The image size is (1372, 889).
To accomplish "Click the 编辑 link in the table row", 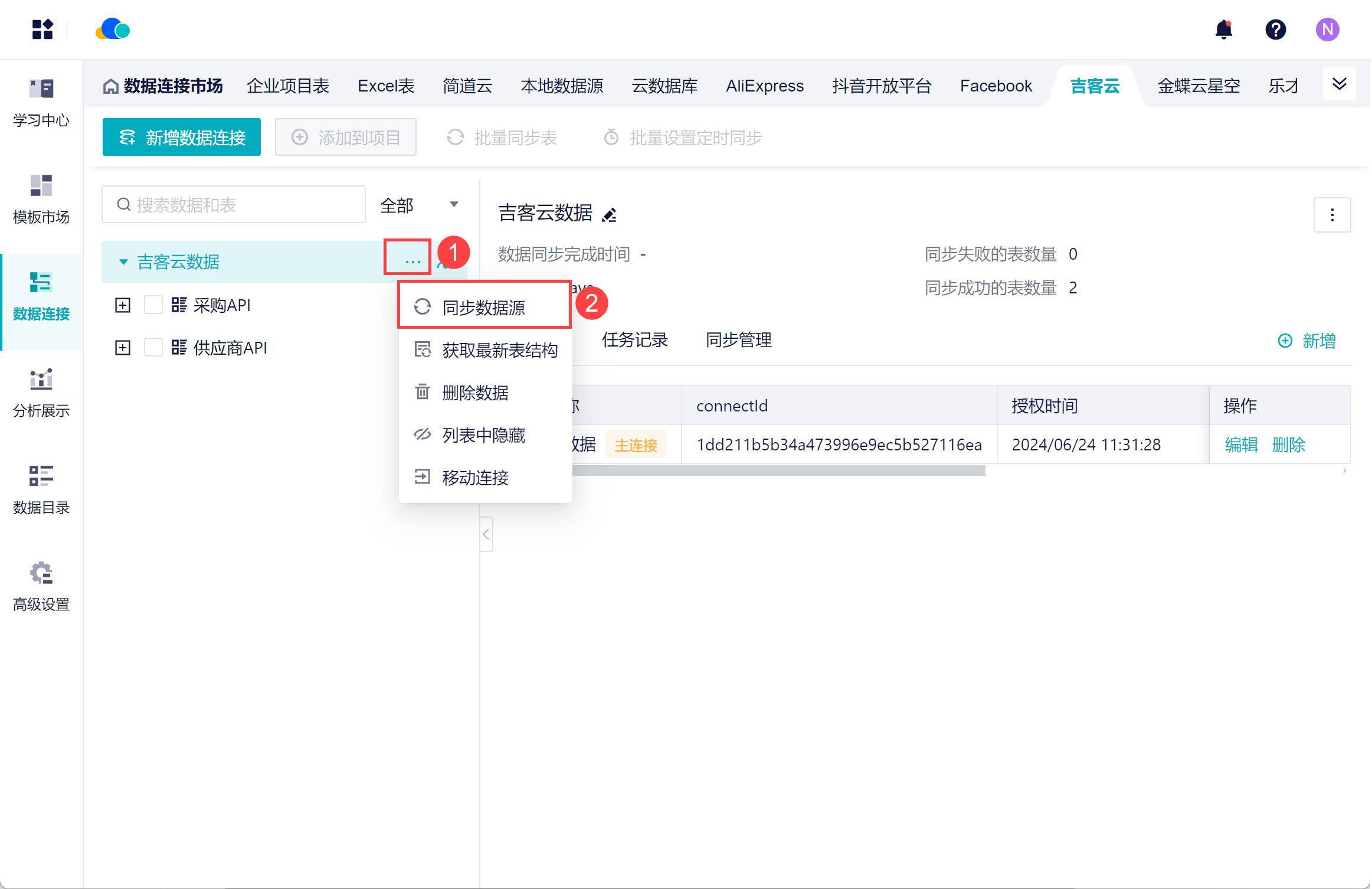I will tap(1241, 444).
